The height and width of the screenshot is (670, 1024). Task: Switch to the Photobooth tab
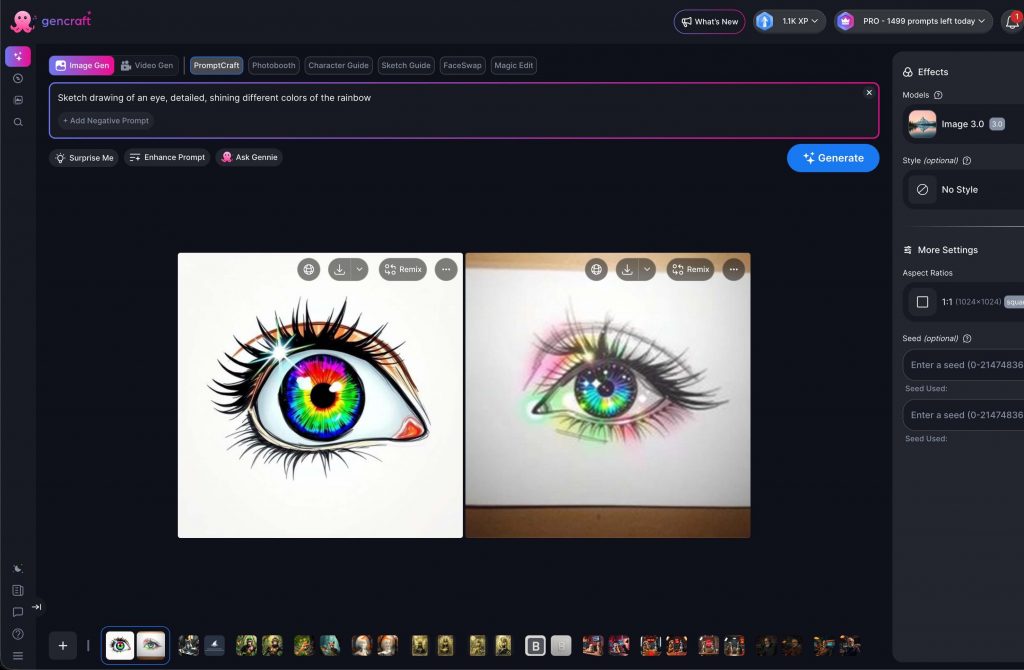(273, 66)
